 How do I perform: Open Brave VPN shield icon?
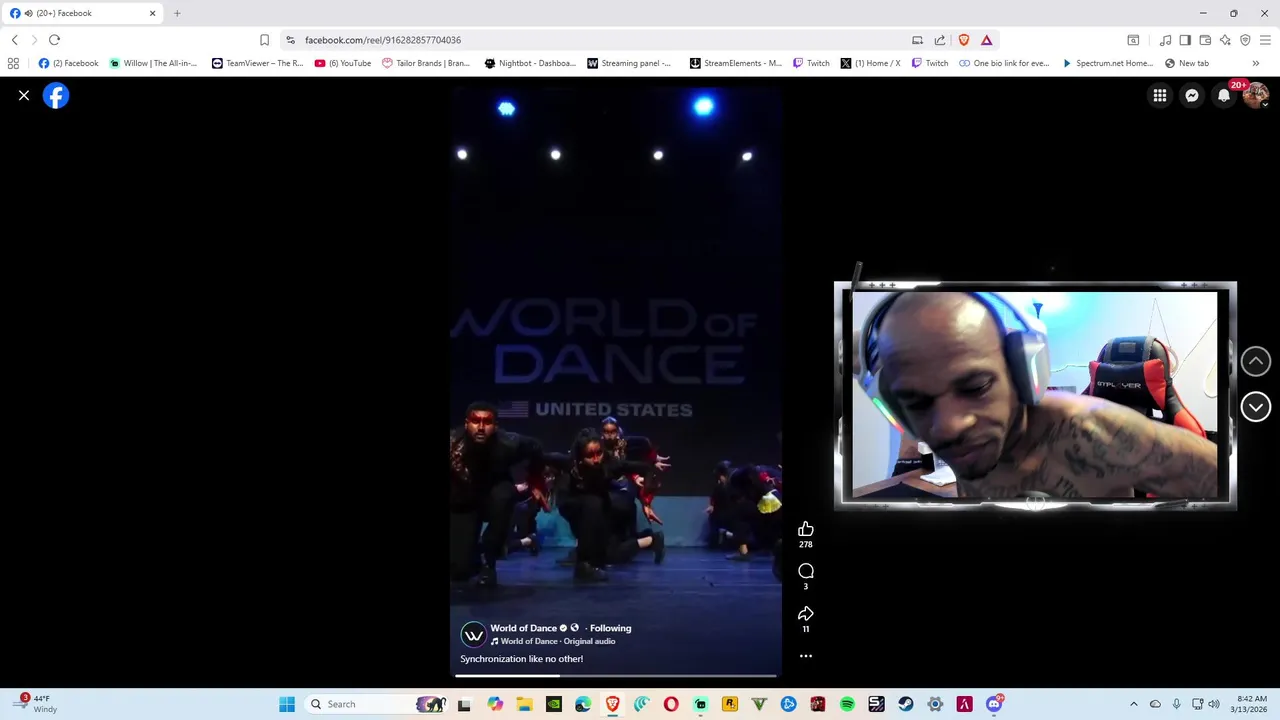pyautogui.click(x=1245, y=40)
